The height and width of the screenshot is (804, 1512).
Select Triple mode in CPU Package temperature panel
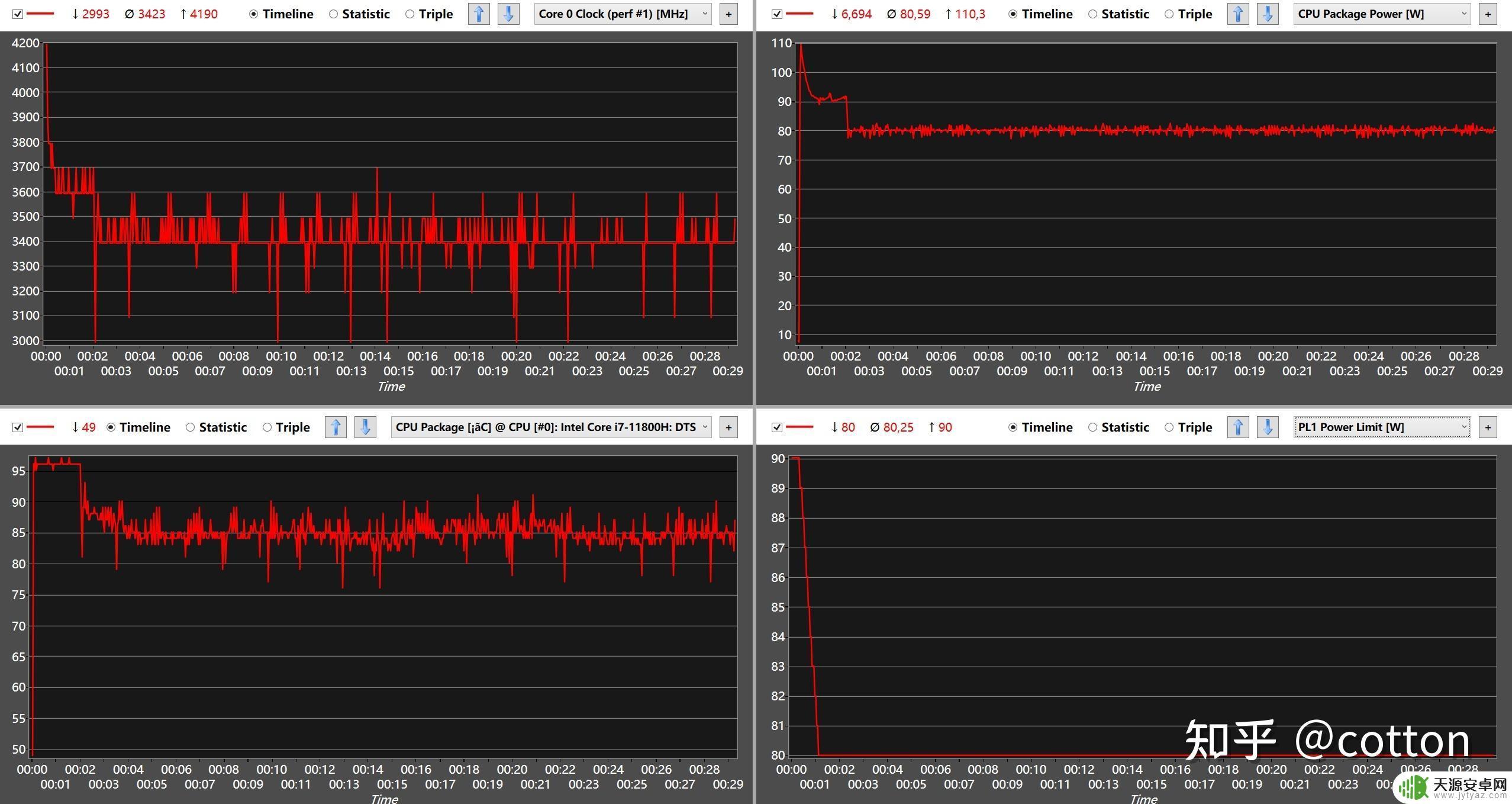pyautogui.click(x=286, y=427)
